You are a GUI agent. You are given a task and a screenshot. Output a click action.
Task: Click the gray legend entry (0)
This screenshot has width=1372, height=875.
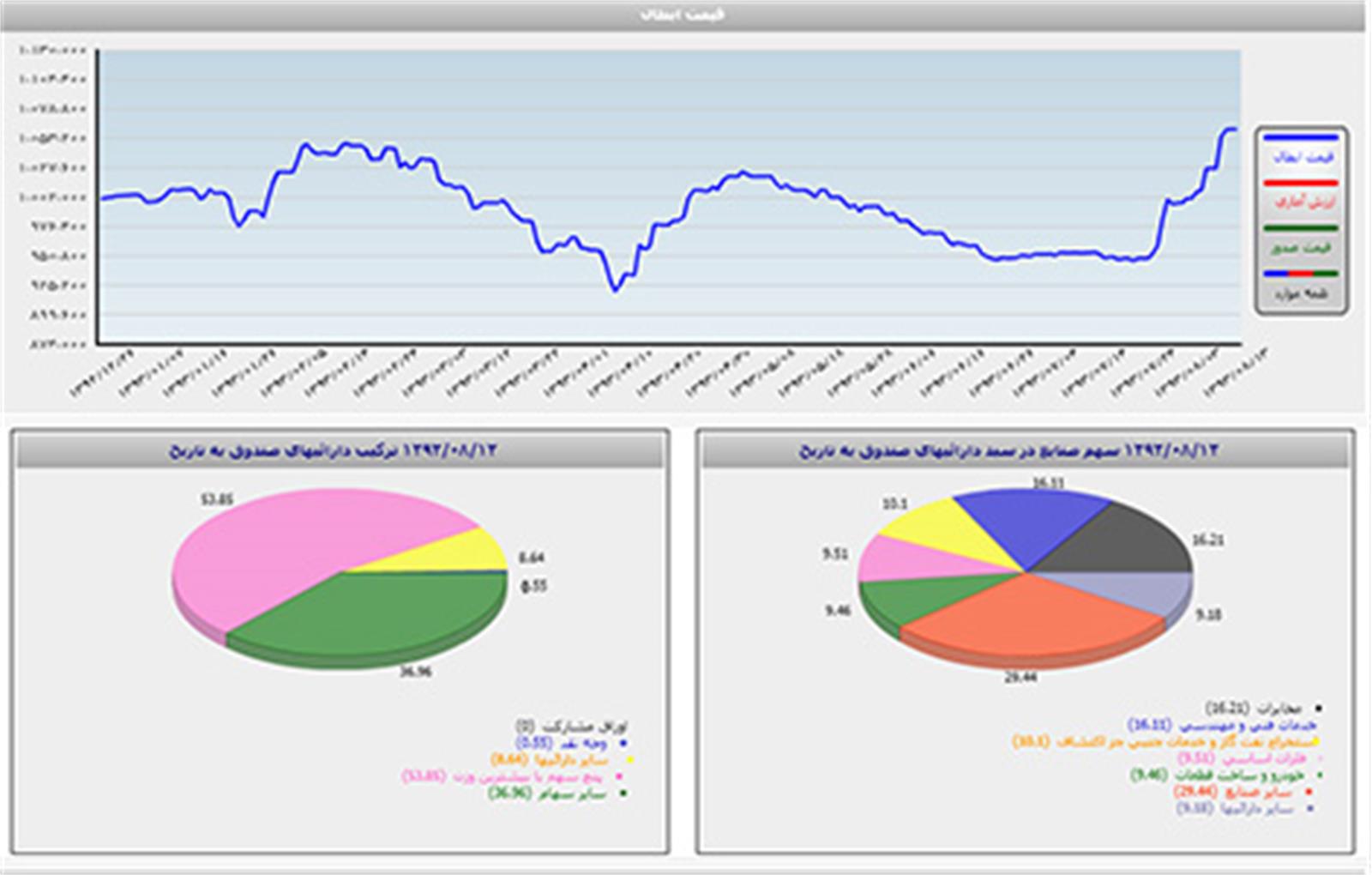coord(571,727)
